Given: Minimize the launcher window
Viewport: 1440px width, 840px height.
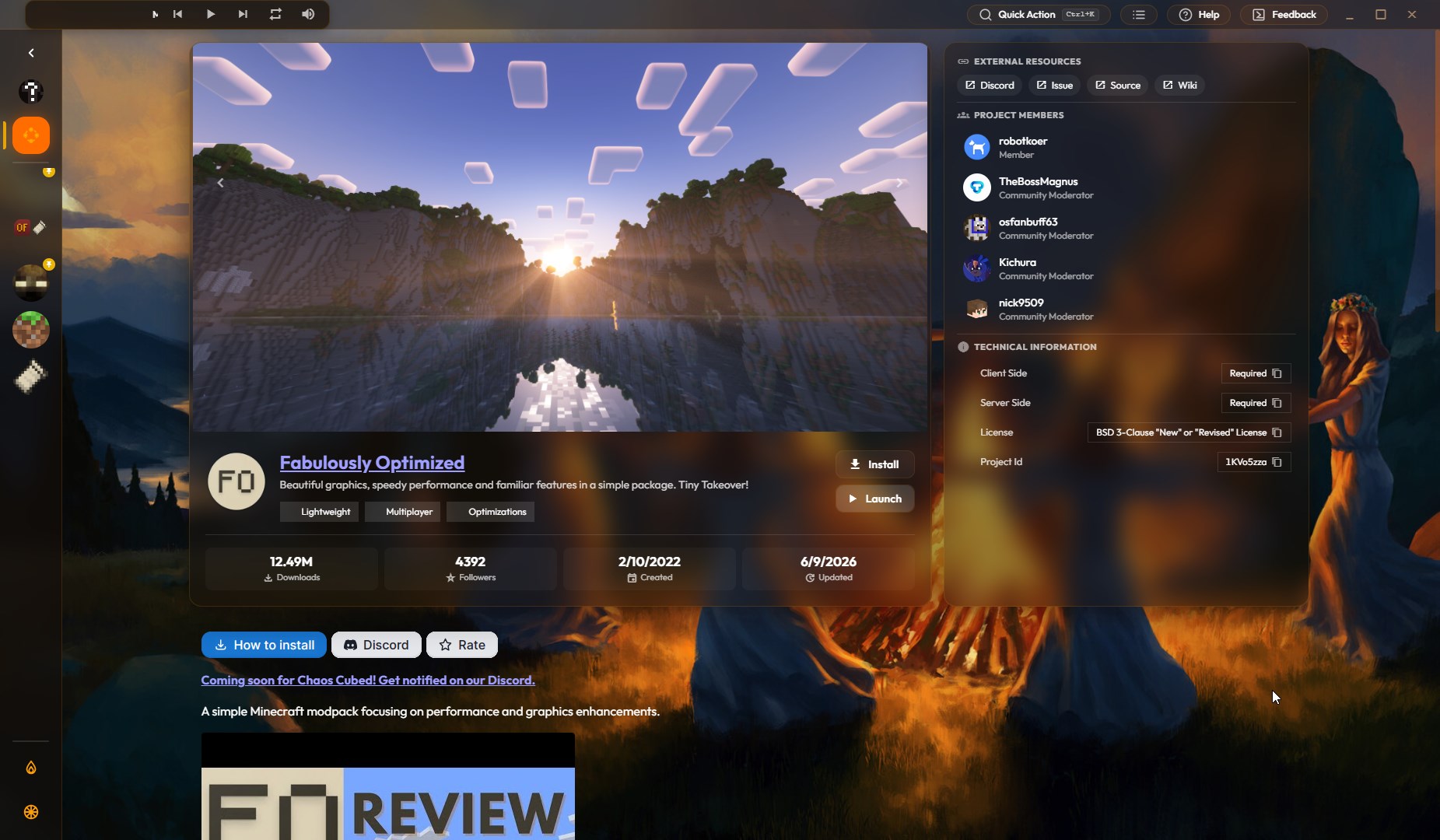Looking at the screenshot, I should coord(1350,14).
